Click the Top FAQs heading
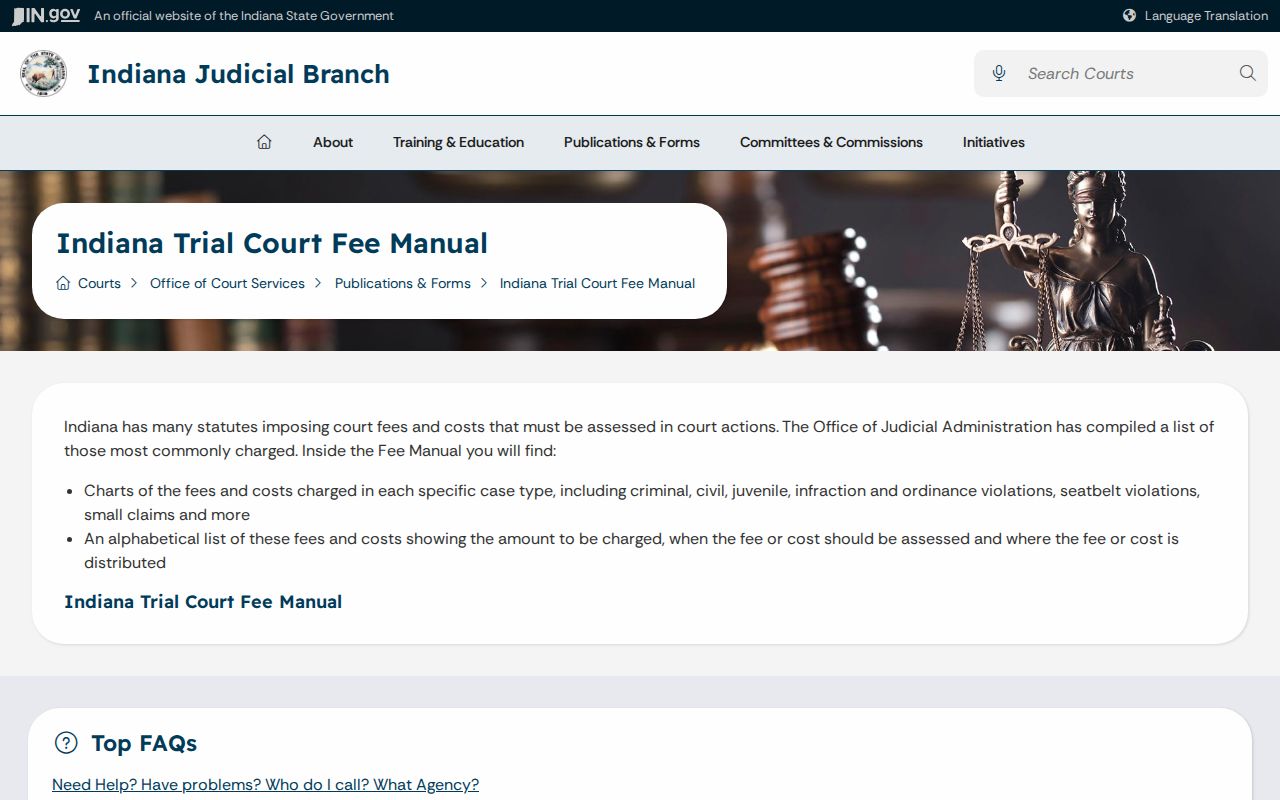 click(144, 743)
